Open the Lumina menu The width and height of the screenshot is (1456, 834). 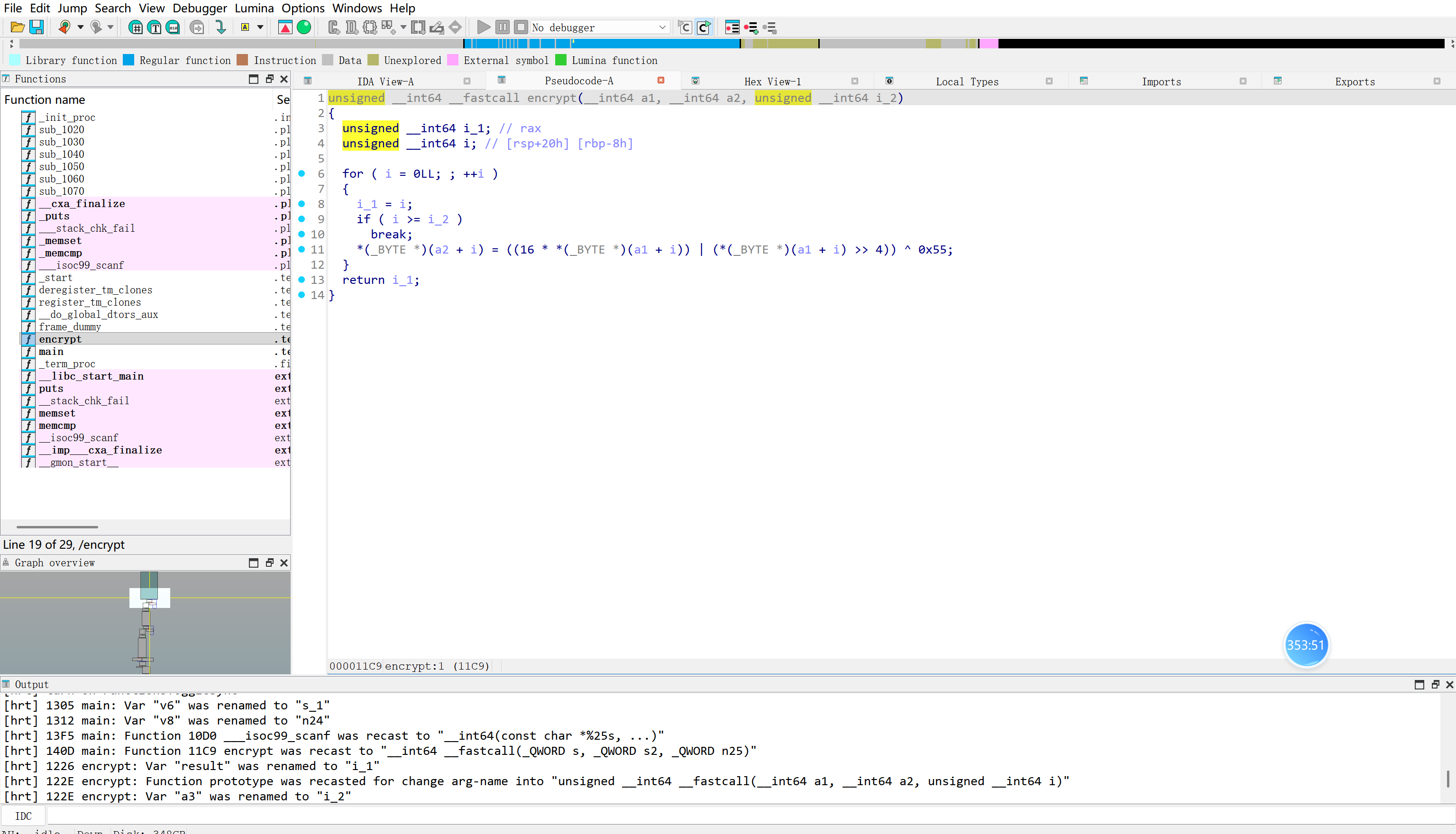click(254, 8)
